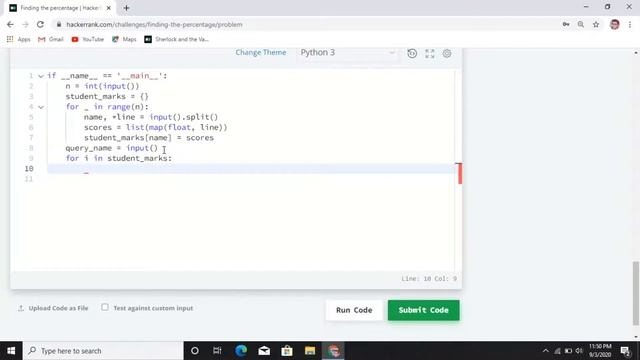Image resolution: width=640 pixels, height=360 pixels.
Task: Open the zoom magnifier icon in address bar
Action: pyautogui.click(x=580, y=24)
